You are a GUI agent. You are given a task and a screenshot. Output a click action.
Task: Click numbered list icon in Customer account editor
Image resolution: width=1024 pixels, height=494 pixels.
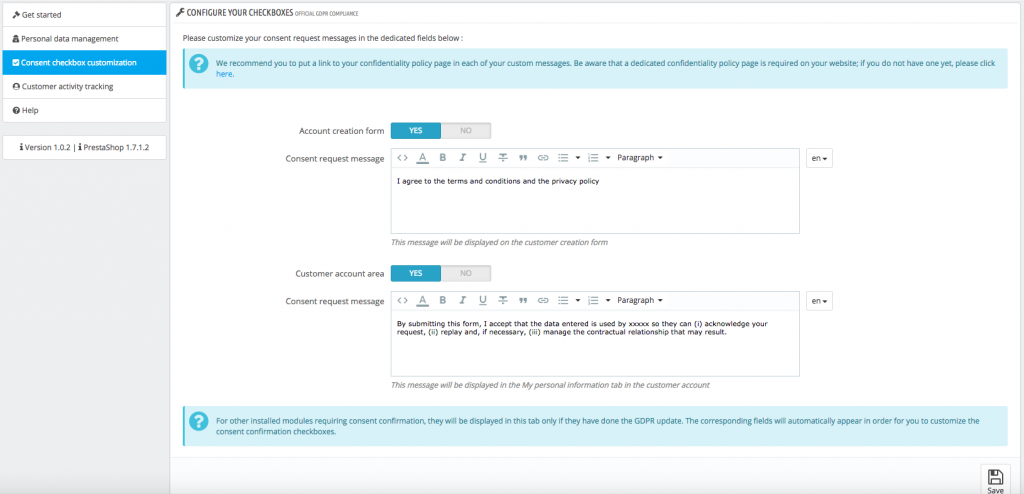(593, 301)
